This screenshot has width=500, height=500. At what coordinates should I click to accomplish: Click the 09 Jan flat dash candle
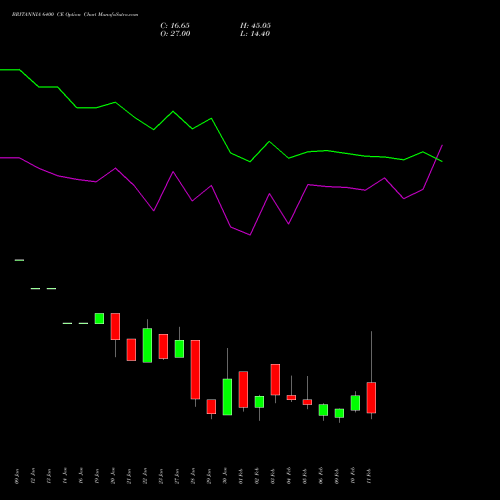coord(19,260)
